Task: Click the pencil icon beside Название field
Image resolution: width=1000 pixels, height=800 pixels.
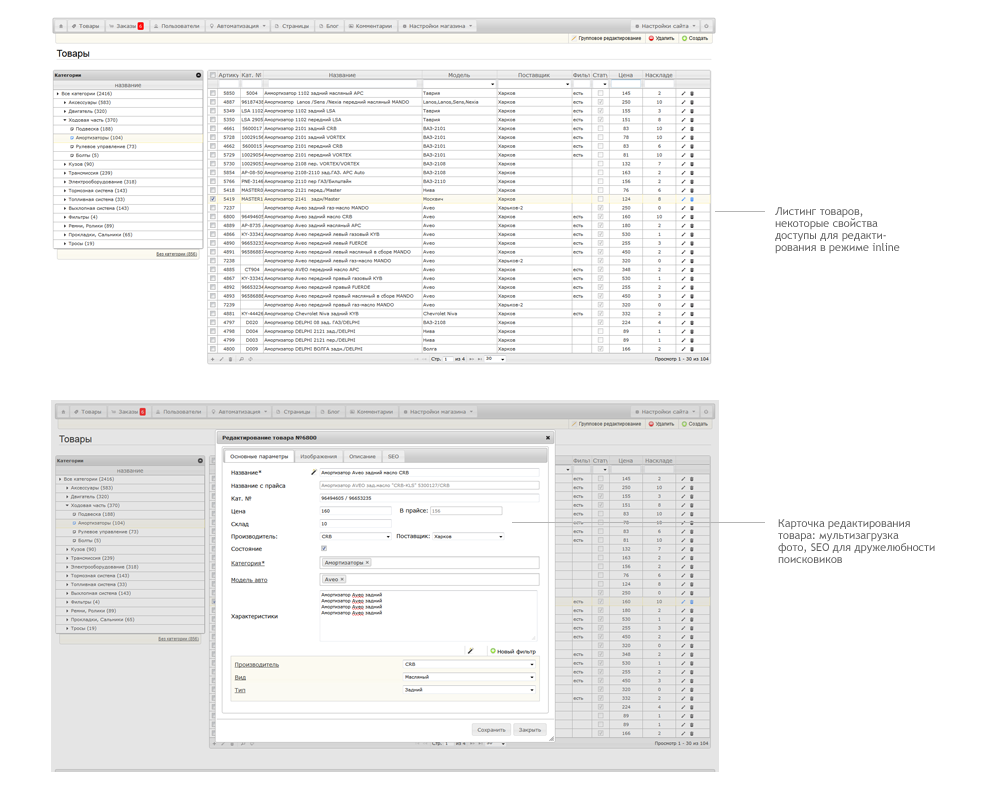Action: [313, 472]
